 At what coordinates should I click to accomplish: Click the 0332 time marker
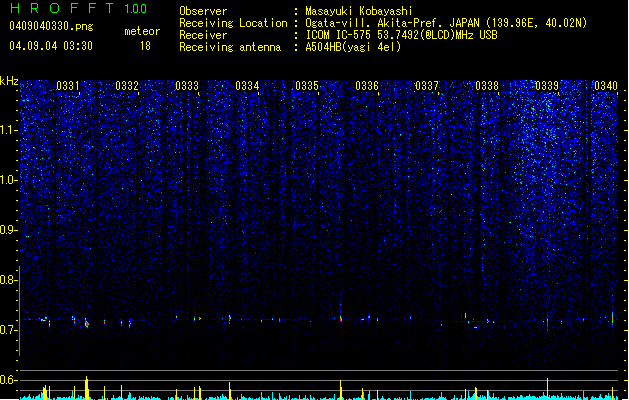(x=127, y=86)
